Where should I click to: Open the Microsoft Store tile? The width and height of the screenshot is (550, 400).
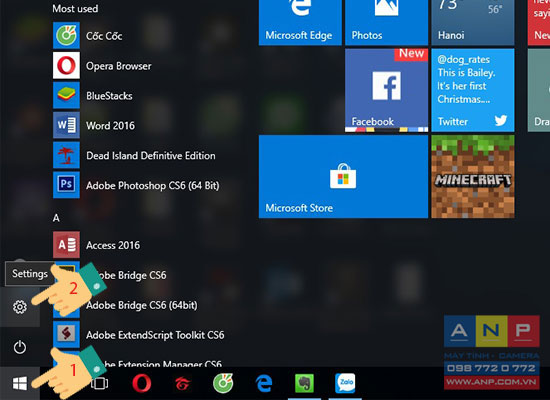pos(343,176)
